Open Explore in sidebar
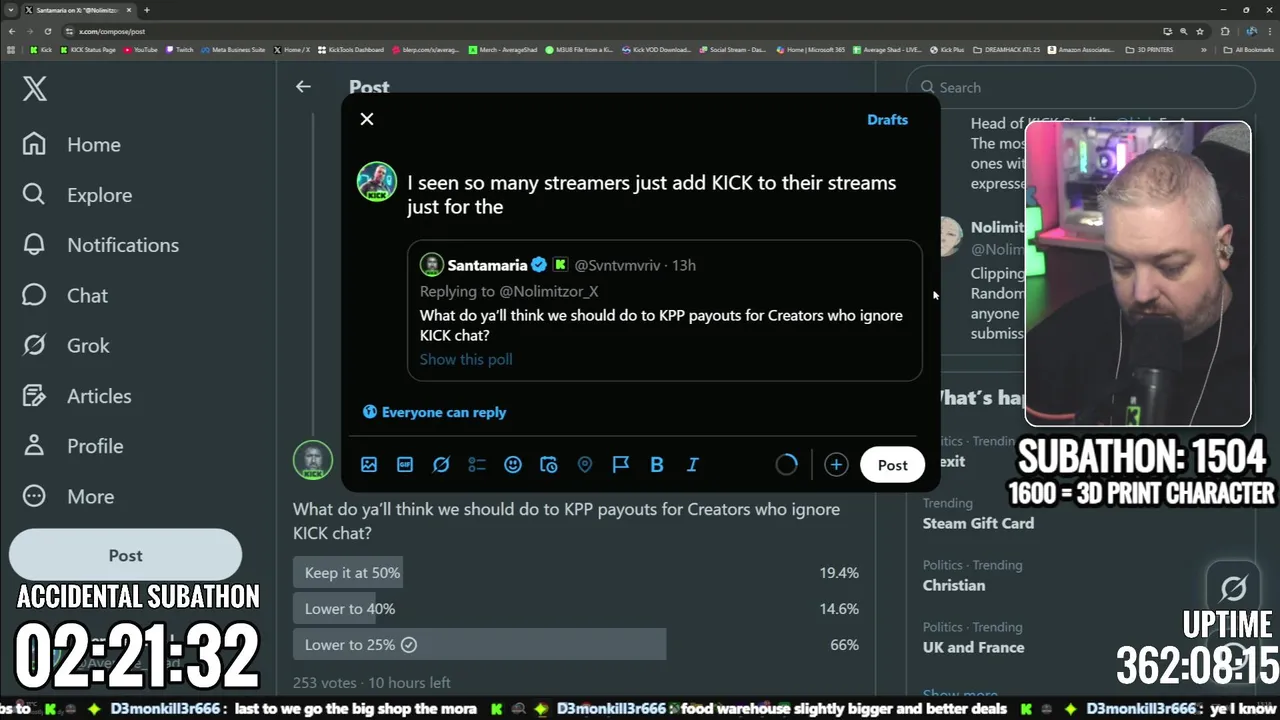Image resolution: width=1280 pixels, height=720 pixels. pos(77,195)
